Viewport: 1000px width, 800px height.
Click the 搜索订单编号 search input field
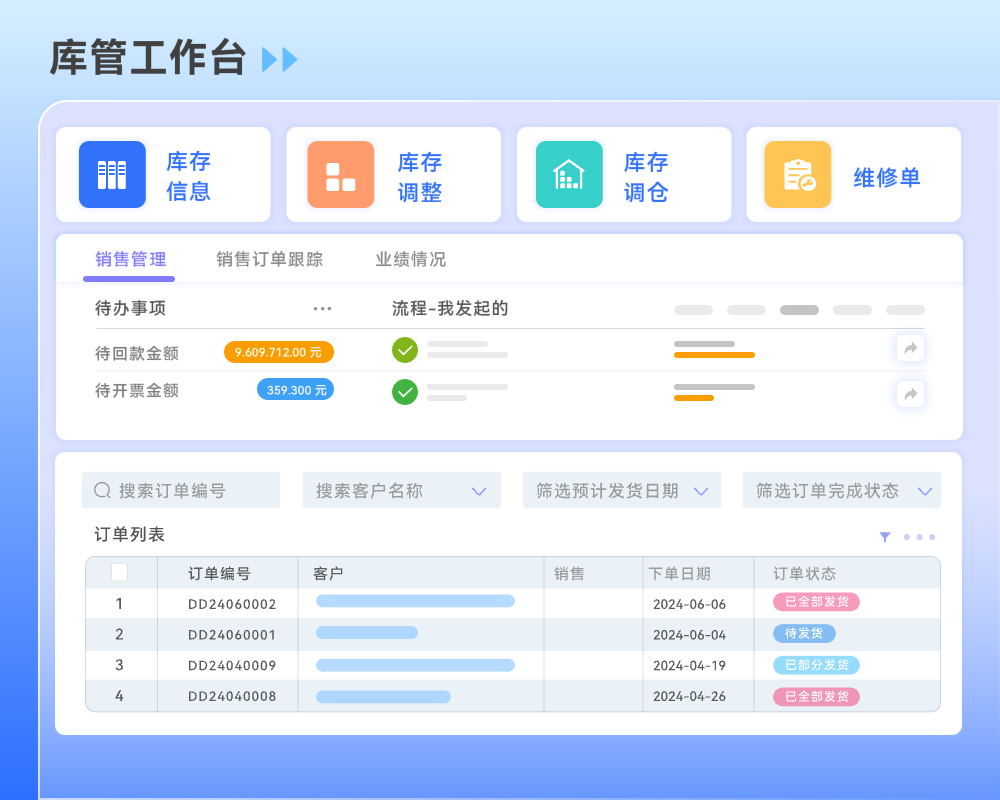click(180, 490)
